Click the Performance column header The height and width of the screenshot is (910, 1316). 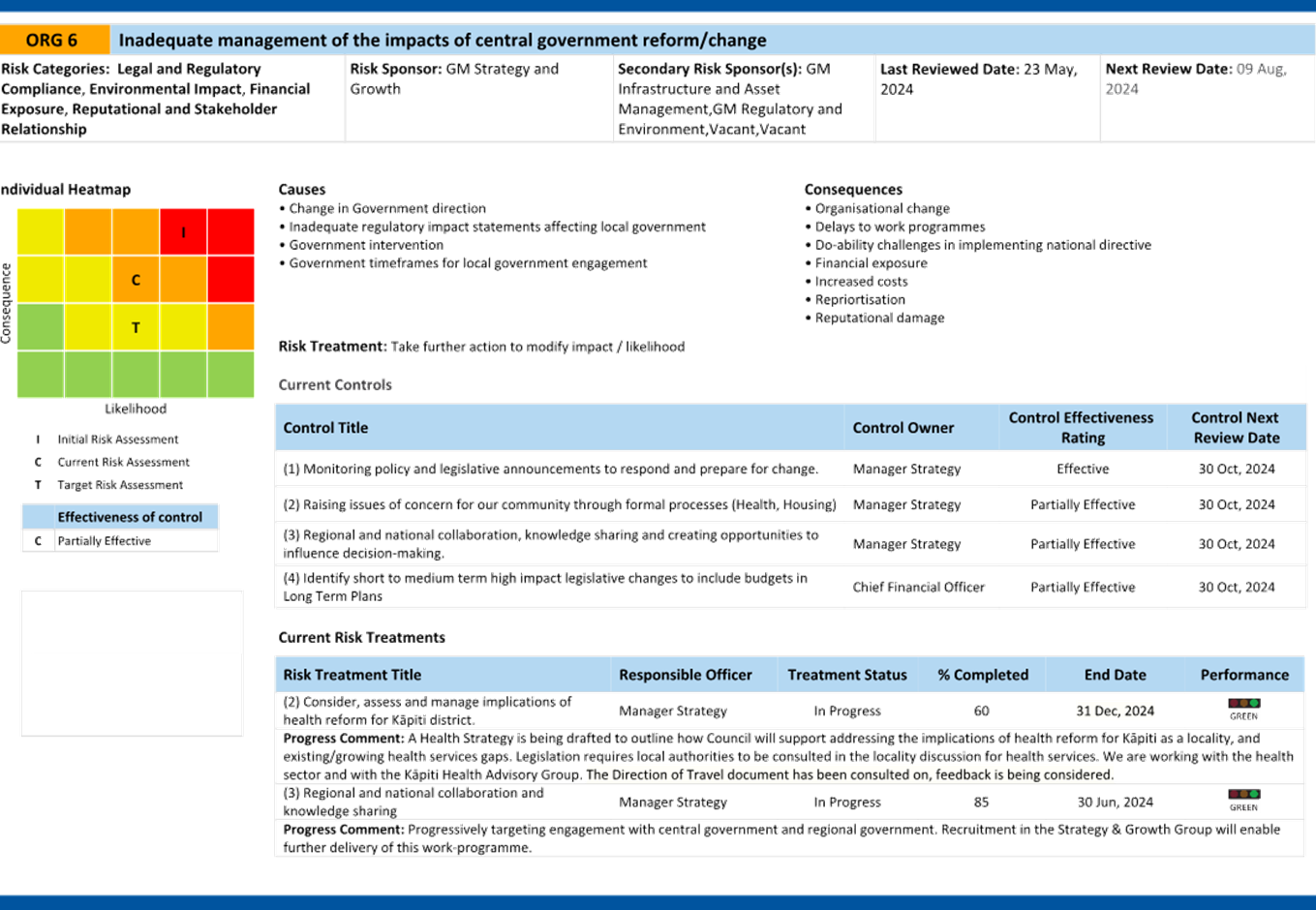[1243, 675]
